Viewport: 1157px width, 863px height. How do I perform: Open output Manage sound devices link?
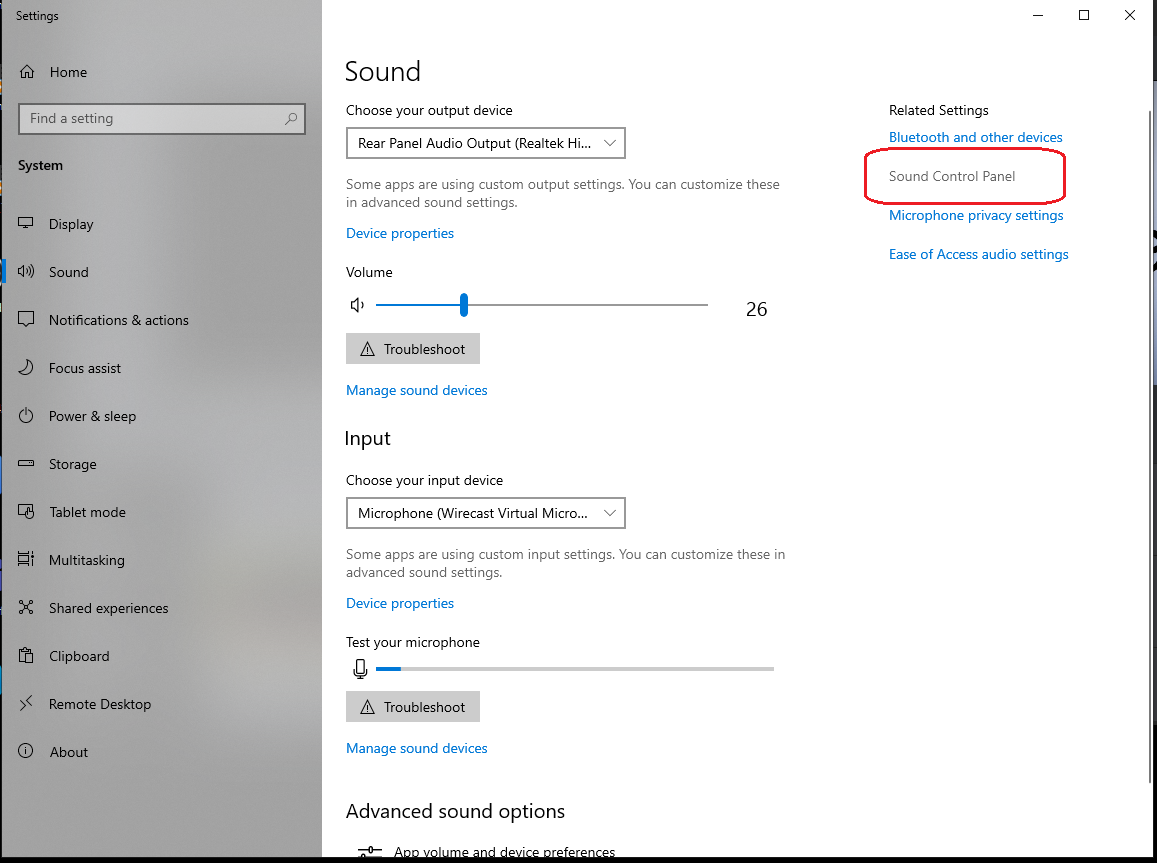[x=417, y=390]
